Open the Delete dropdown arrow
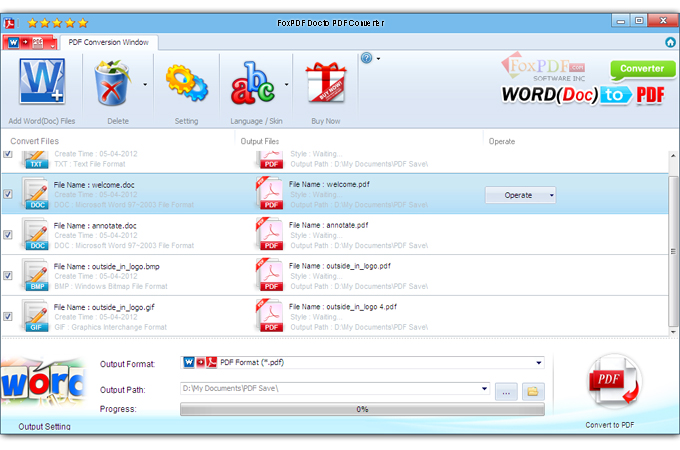The height and width of the screenshot is (450, 680). [x=145, y=84]
